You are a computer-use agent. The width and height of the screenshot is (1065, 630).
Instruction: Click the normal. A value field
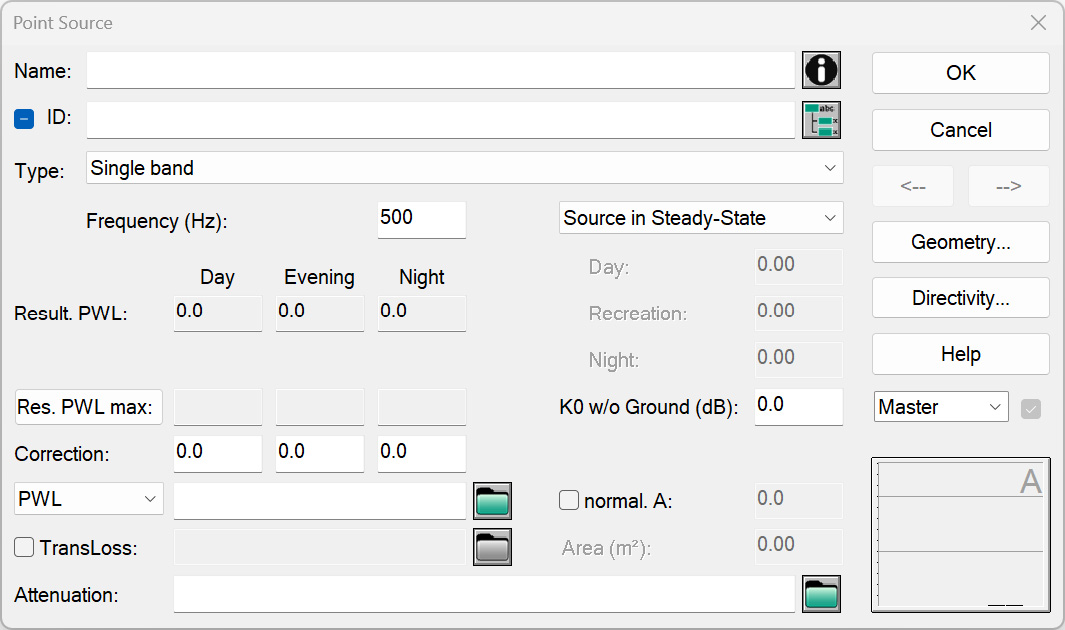pos(799,500)
